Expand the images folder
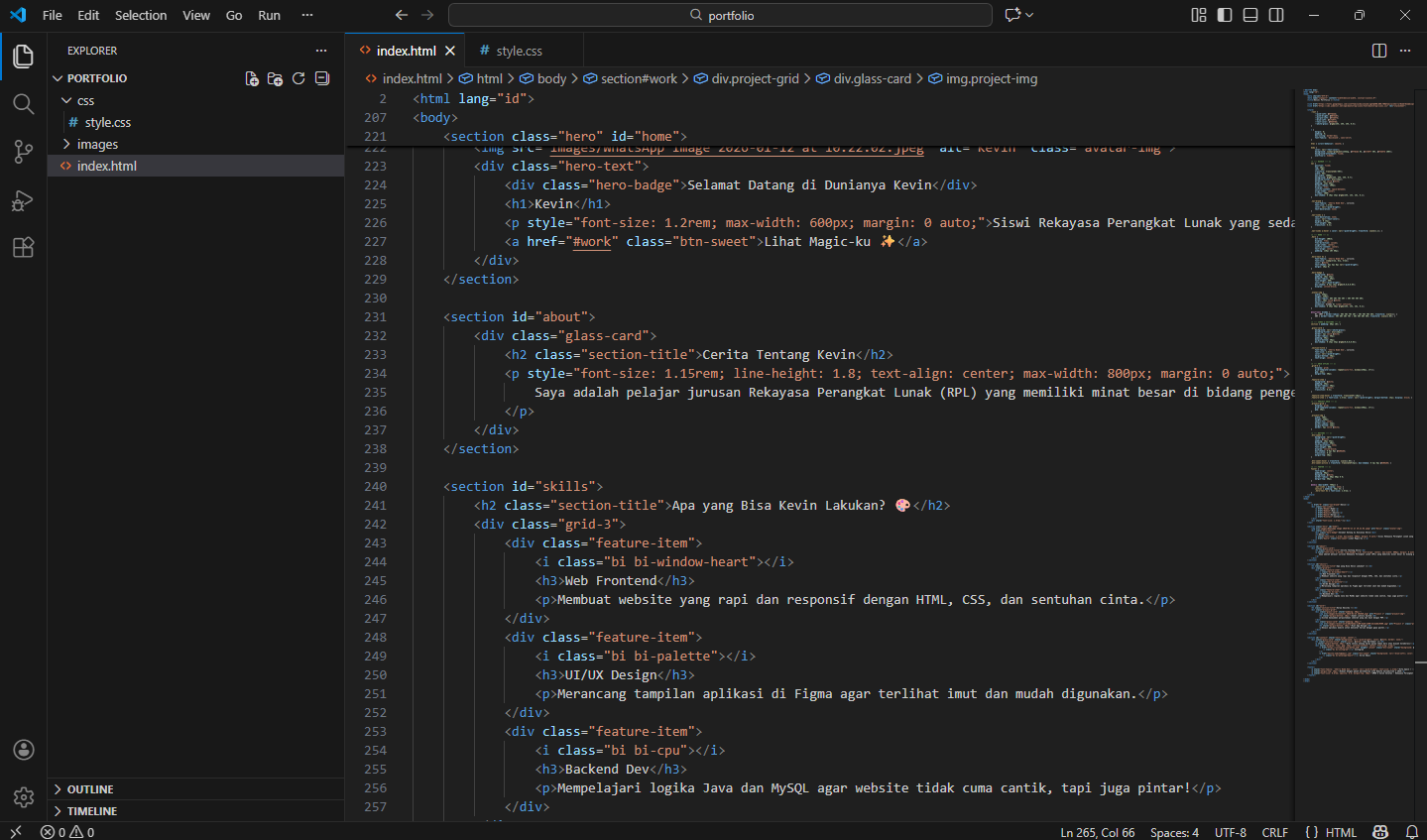1427x840 pixels. 97,144
